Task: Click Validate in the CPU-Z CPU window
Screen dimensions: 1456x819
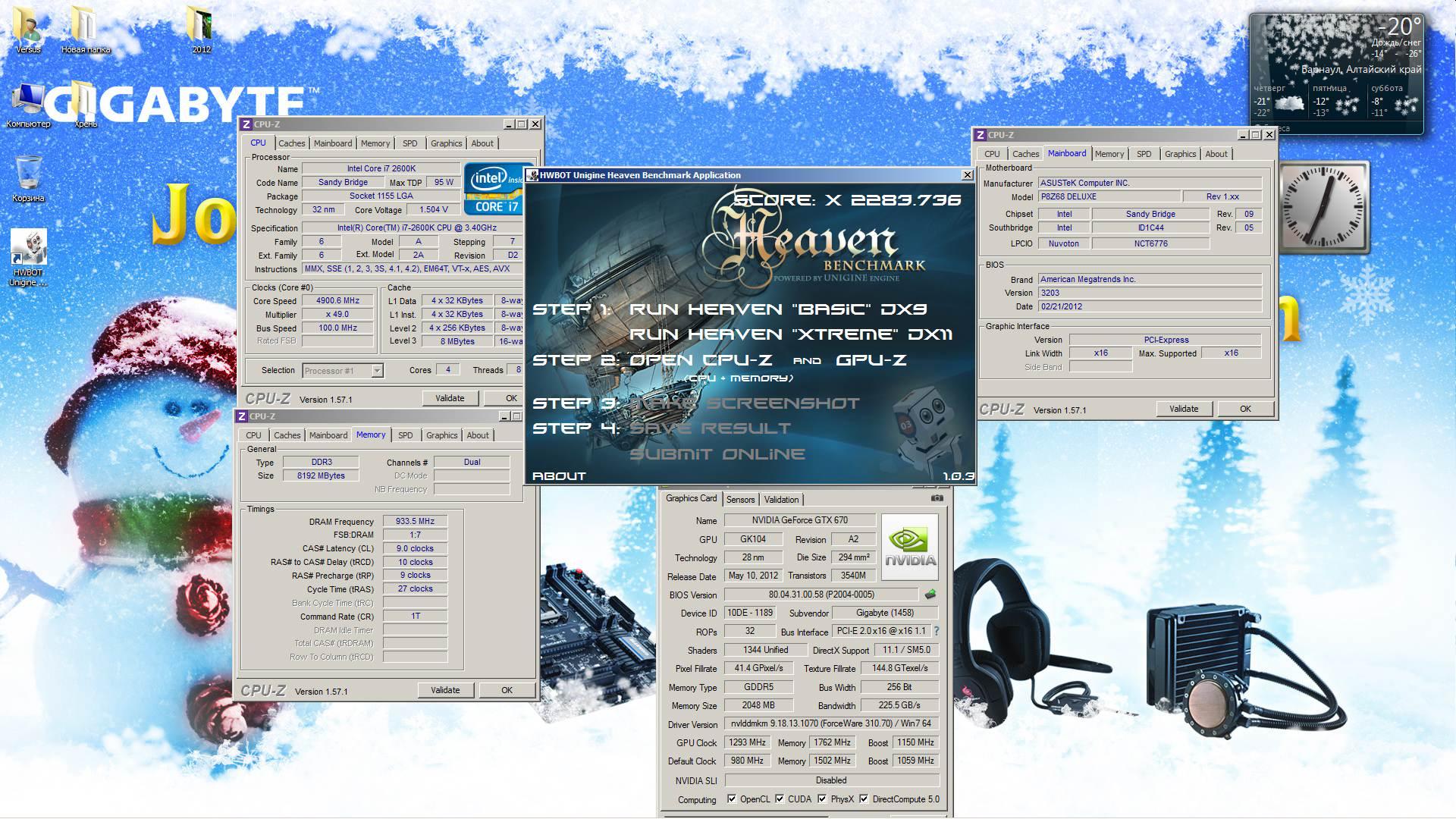Action: pyautogui.click(x=450, y=398)
